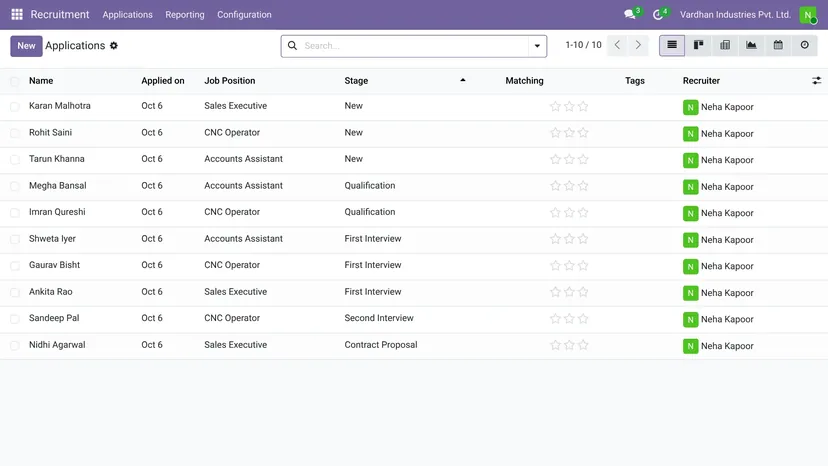Open Imran Qureshi application record
The height and width of the screenshot is (466, 828).
[57, 212]
